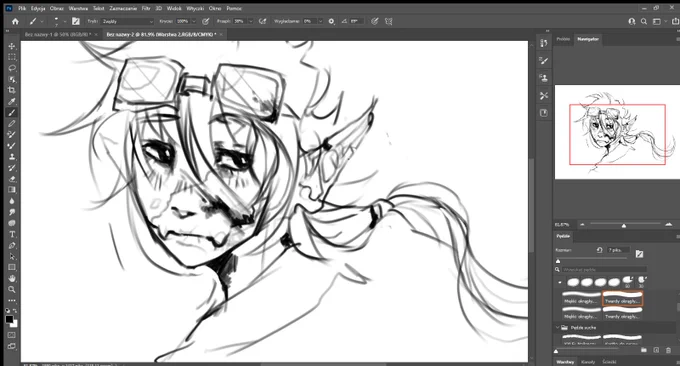Click the Home icon in options bar
The height and width of the screenshot is (366, 680).
pyautogui.click(x=15, y=21)
